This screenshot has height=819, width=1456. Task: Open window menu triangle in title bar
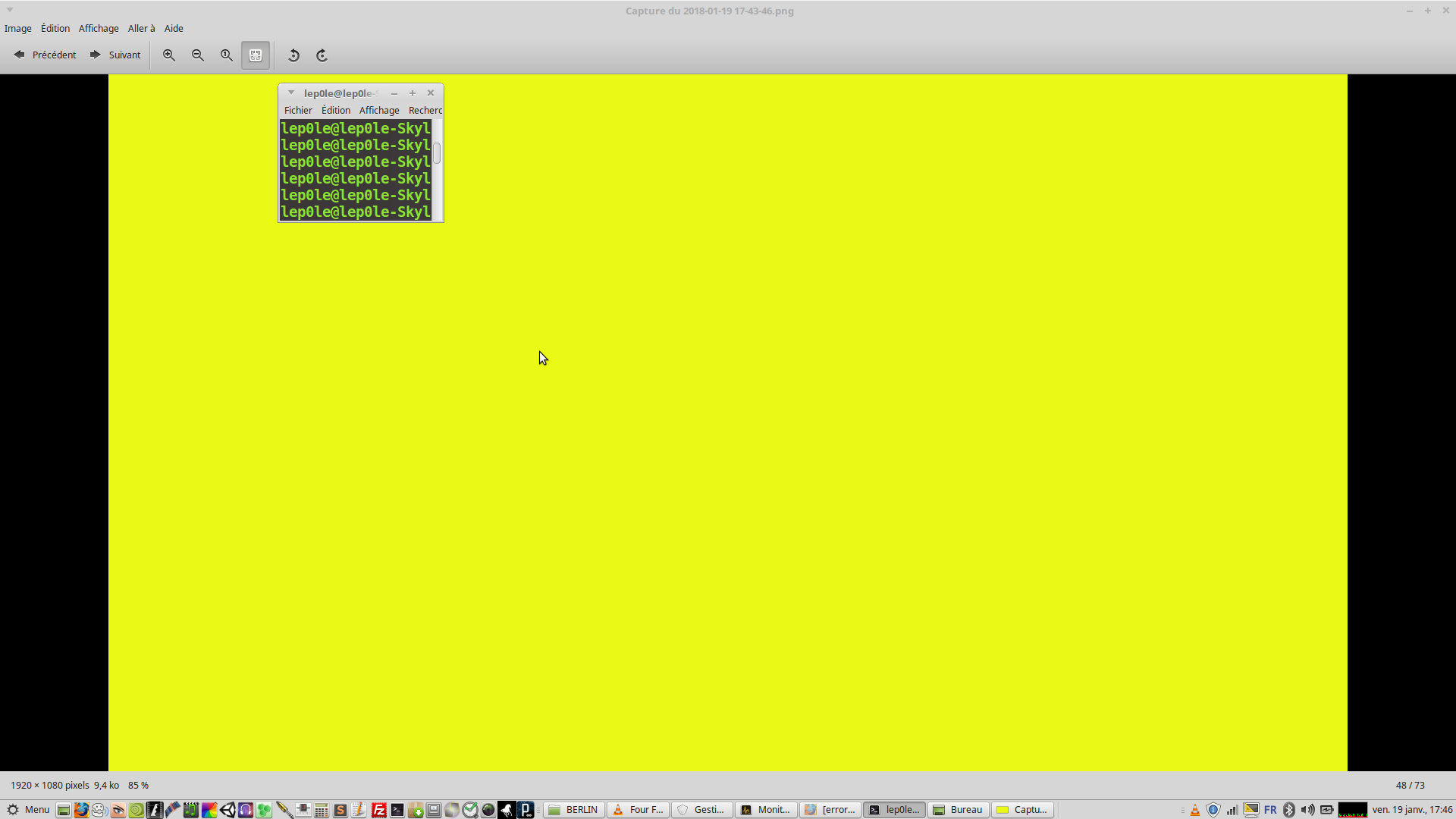pos(10,10)
